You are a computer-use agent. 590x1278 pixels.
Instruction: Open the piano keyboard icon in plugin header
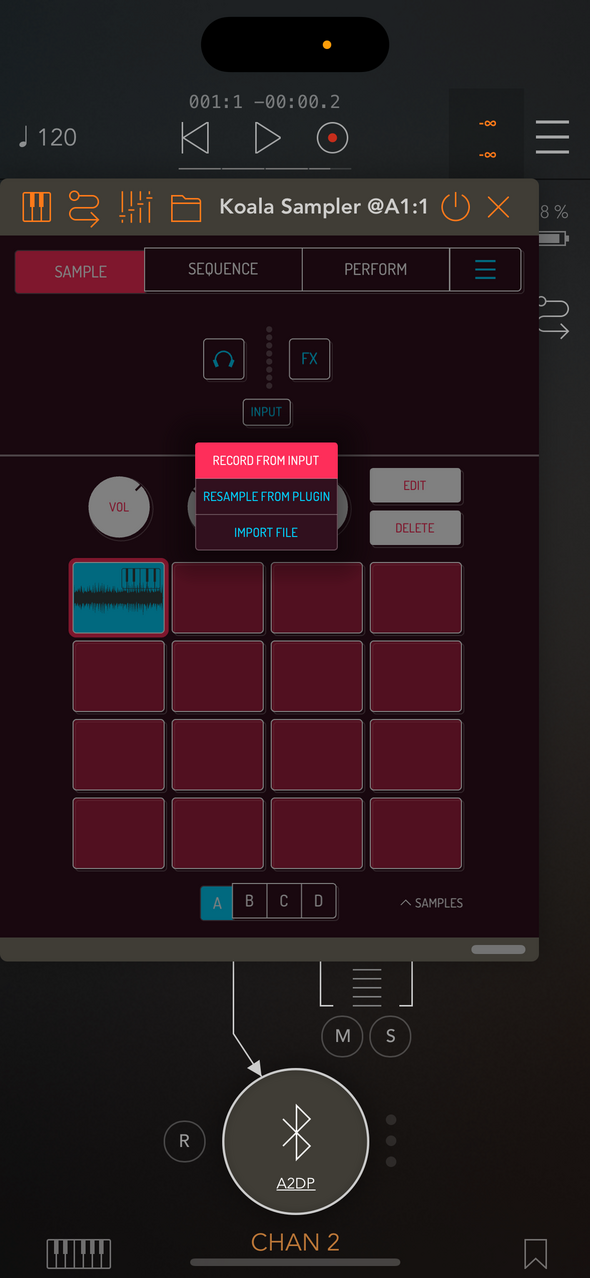pos(37,207)
